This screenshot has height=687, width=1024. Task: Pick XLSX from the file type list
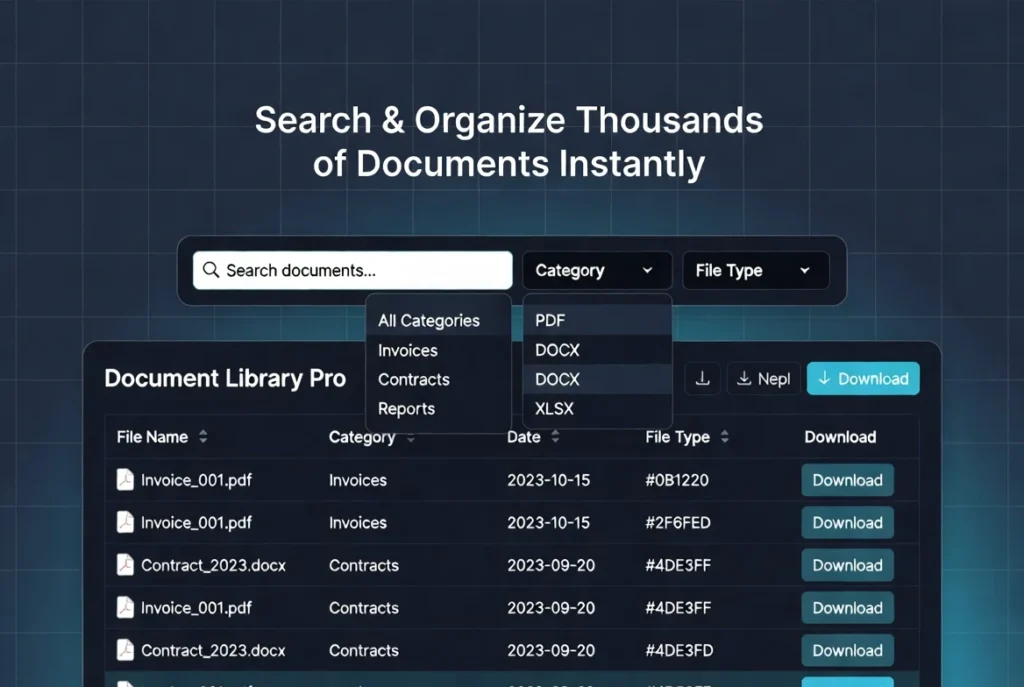[x=597, y=409]
